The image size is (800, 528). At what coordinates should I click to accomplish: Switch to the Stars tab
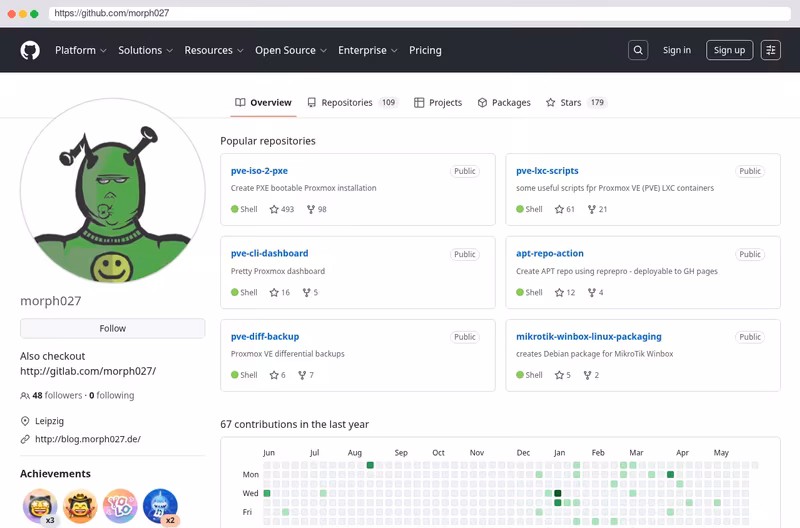(x=575, y=103)
